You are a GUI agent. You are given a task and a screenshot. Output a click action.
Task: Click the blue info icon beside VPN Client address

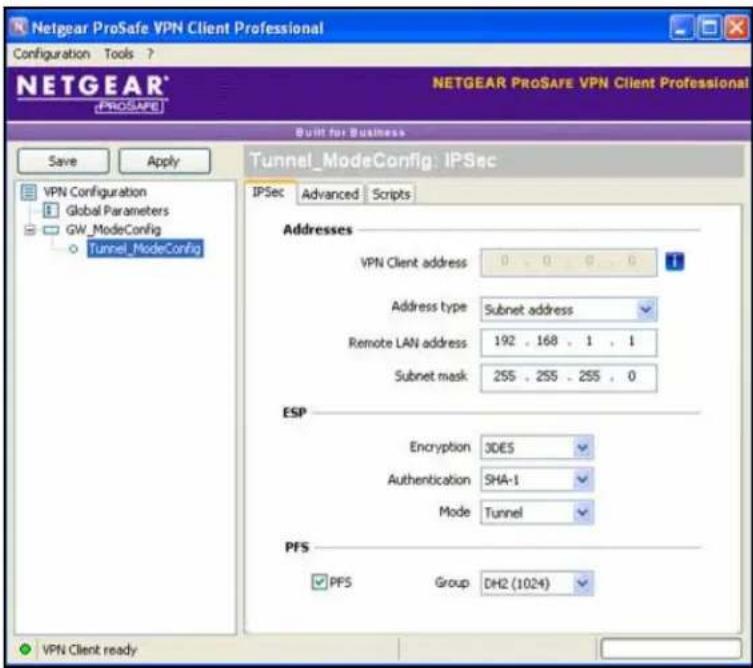674,262
